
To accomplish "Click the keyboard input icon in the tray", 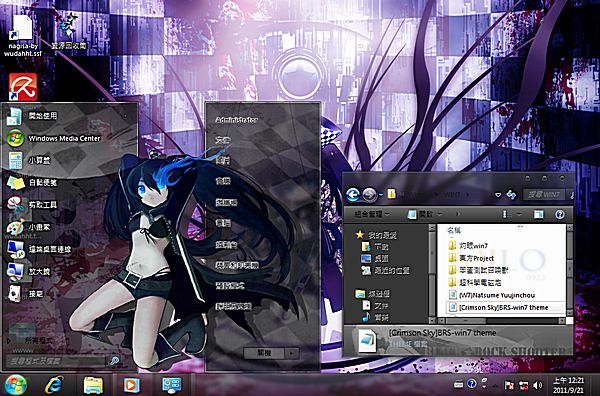I will (459, 384).
